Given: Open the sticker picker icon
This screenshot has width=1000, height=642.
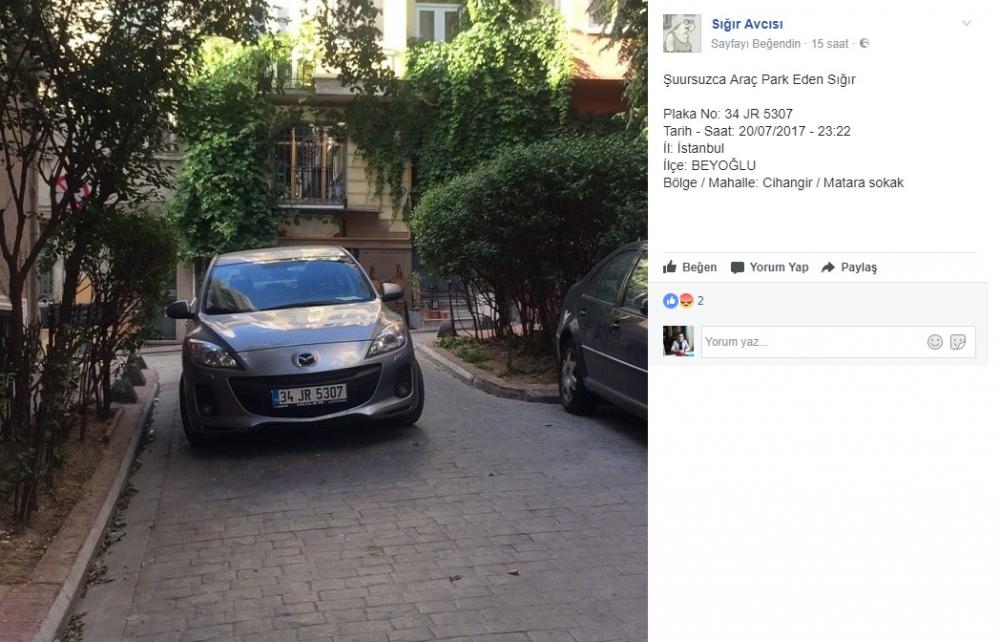Looking at the screenshot, I should point(957,342).
